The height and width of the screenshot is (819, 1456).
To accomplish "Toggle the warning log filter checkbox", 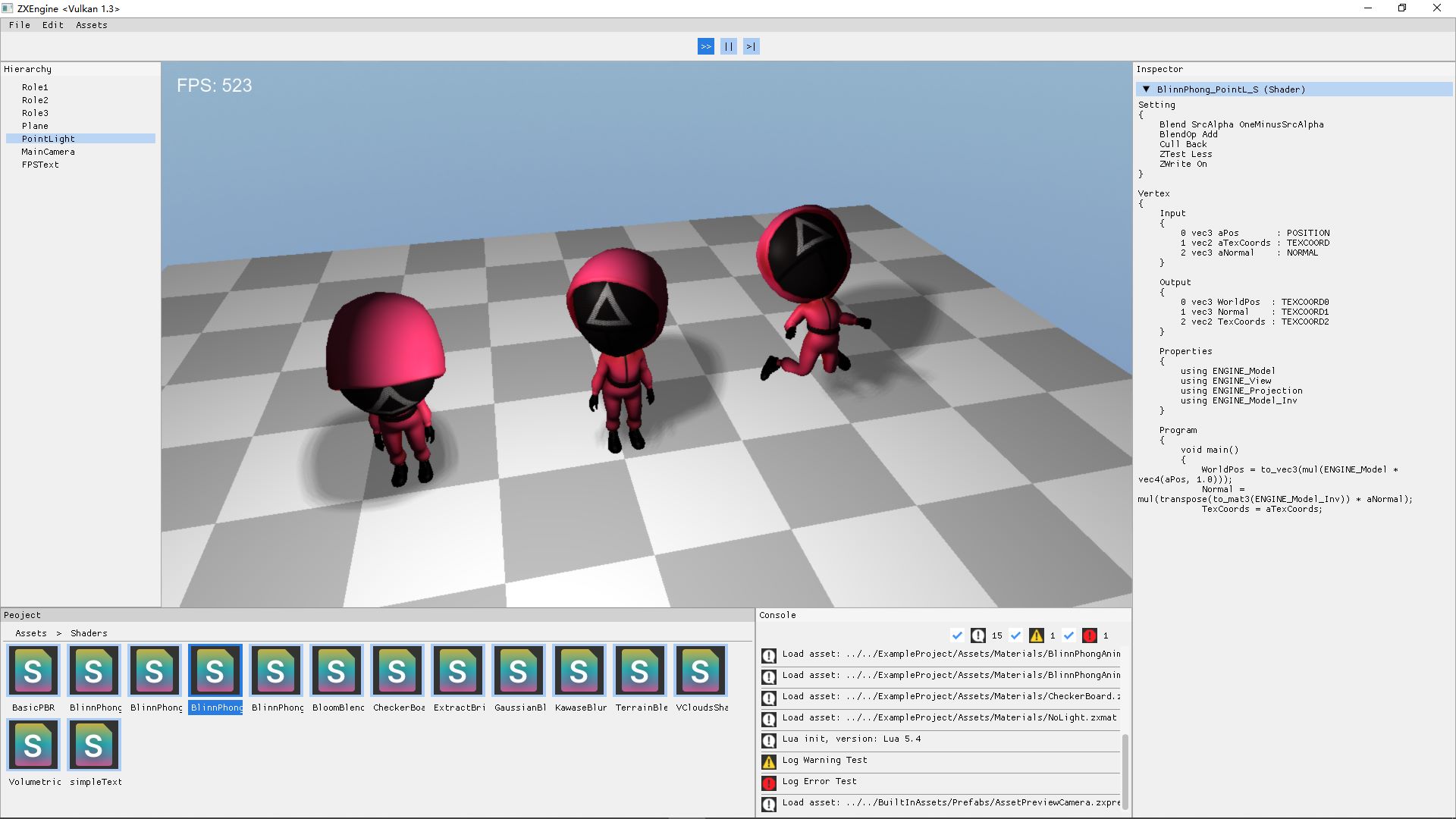I will pos(1016,635).
